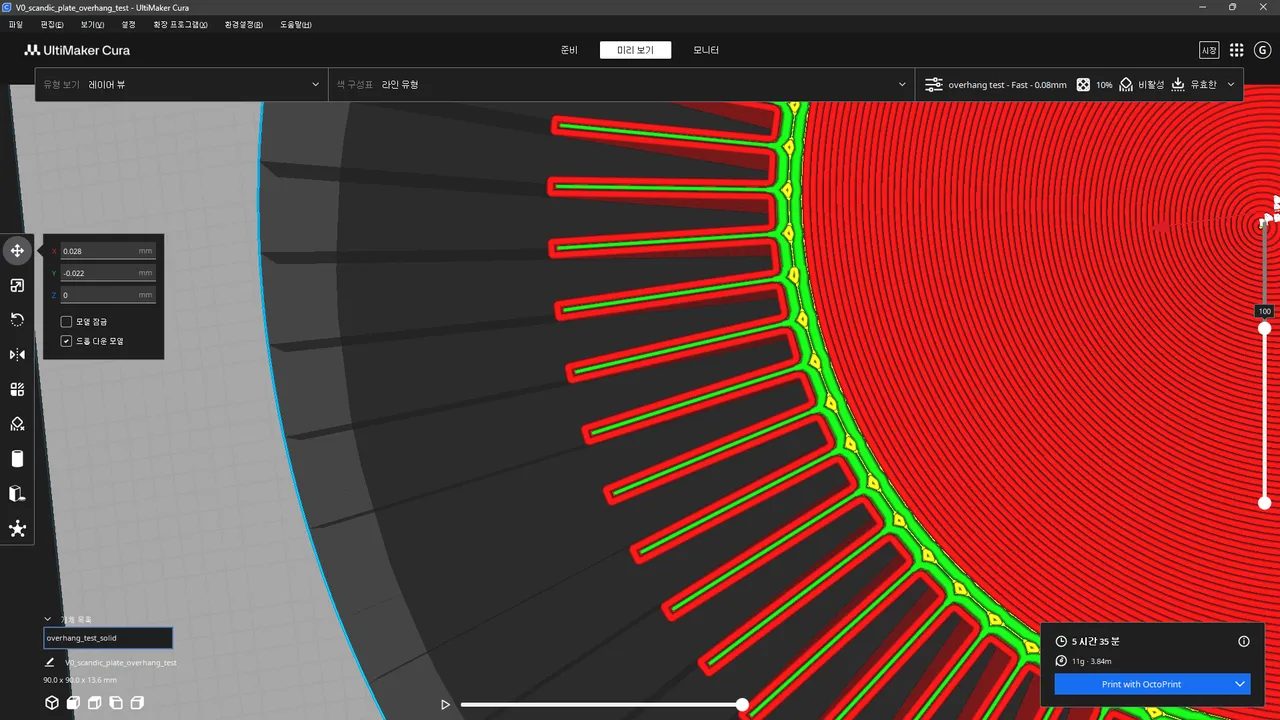Open the Per Model Settings tool
Viewport: 1280px width, 720px height.
[x=17, y=389]
